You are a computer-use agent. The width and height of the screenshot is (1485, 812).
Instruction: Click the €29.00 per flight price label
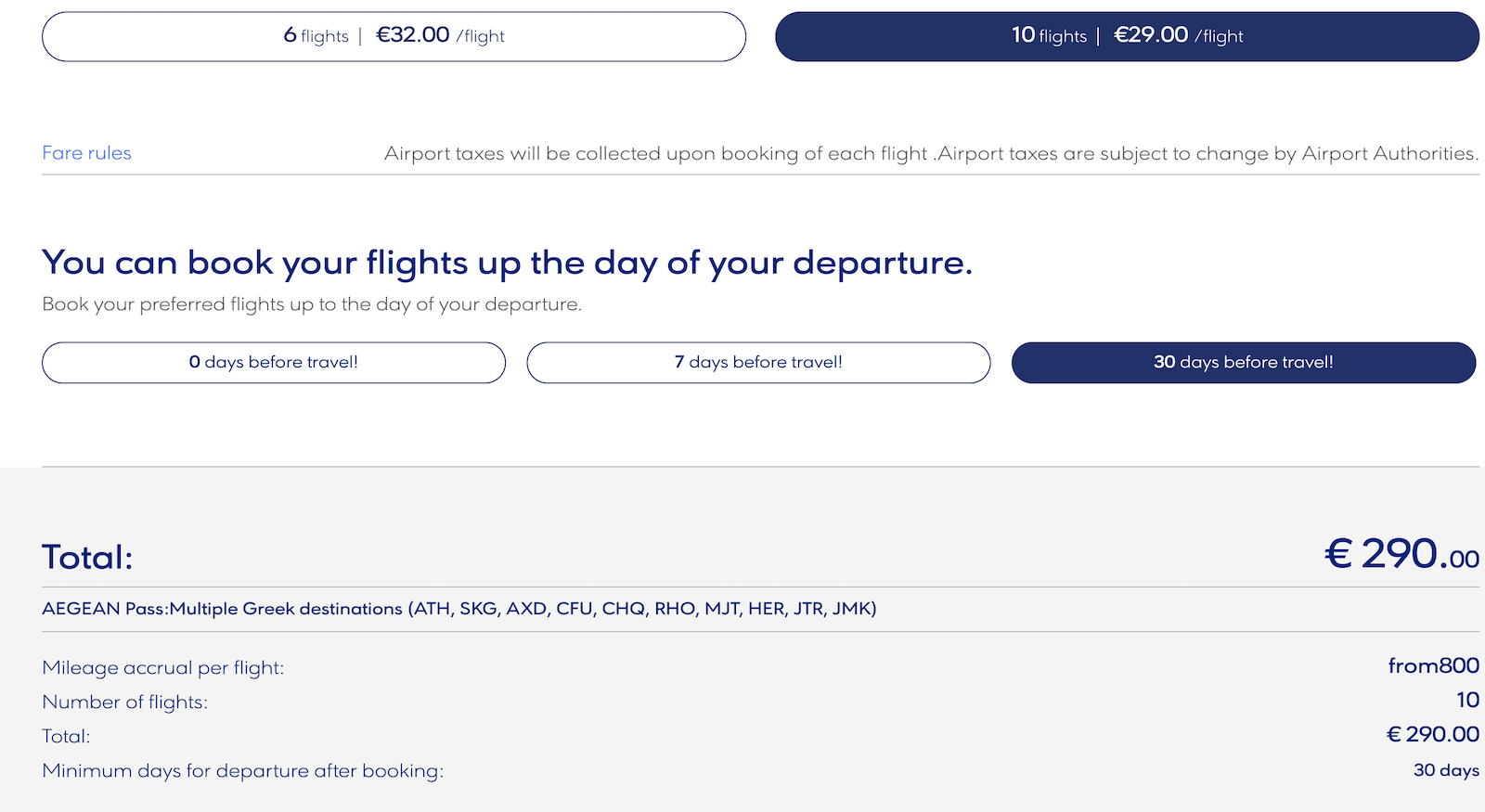pyautogui.click(x=1151, y=35)
